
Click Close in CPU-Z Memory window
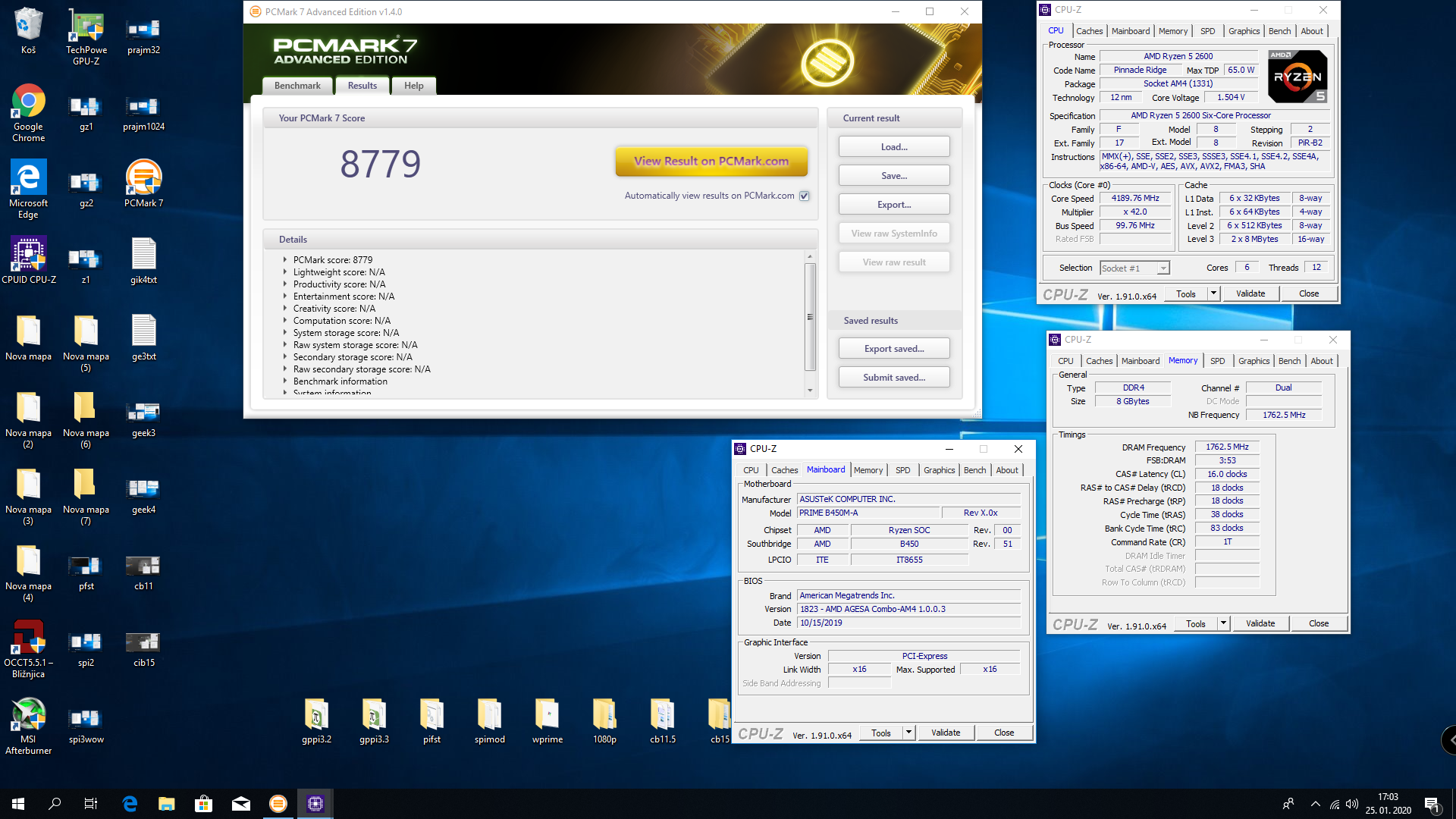click(1319, 623)
